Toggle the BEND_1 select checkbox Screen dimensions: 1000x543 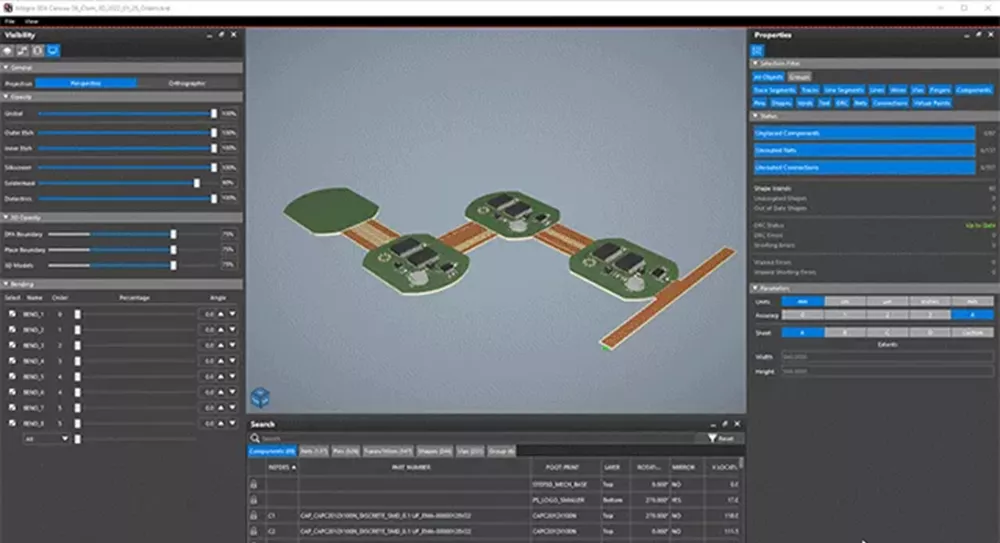(11, 313)
